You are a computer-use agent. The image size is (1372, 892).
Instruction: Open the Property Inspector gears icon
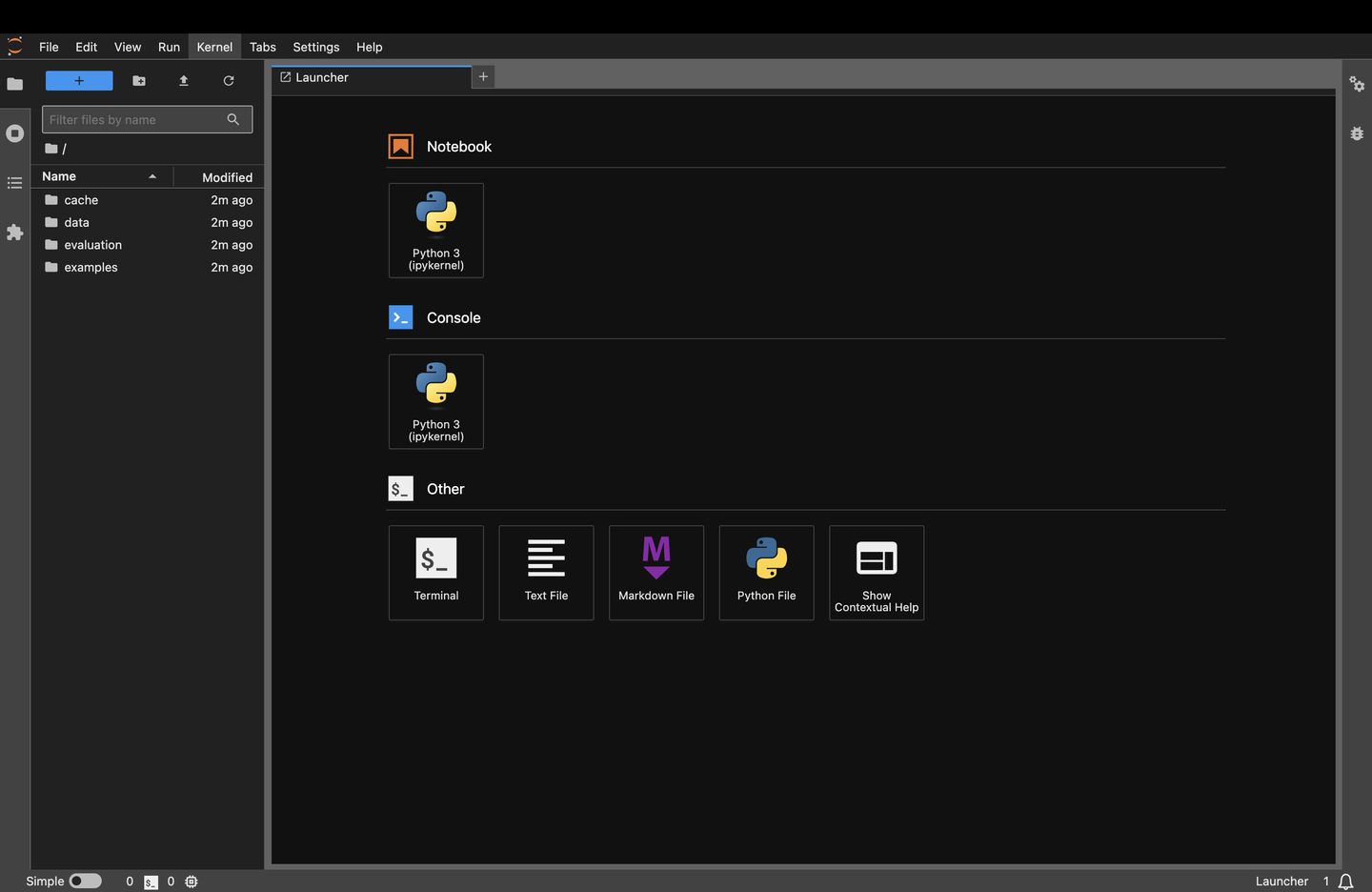[x=1357, y=84]
